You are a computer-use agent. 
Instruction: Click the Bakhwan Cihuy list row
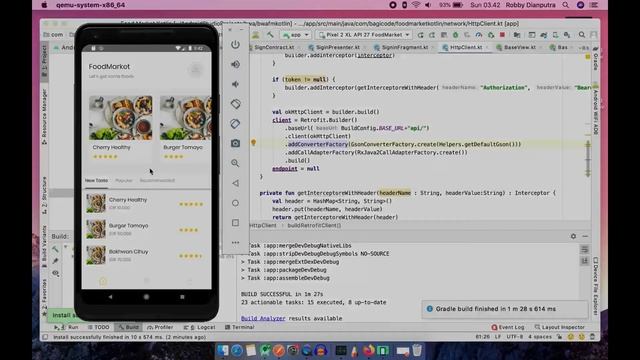(x=146, y=255)
